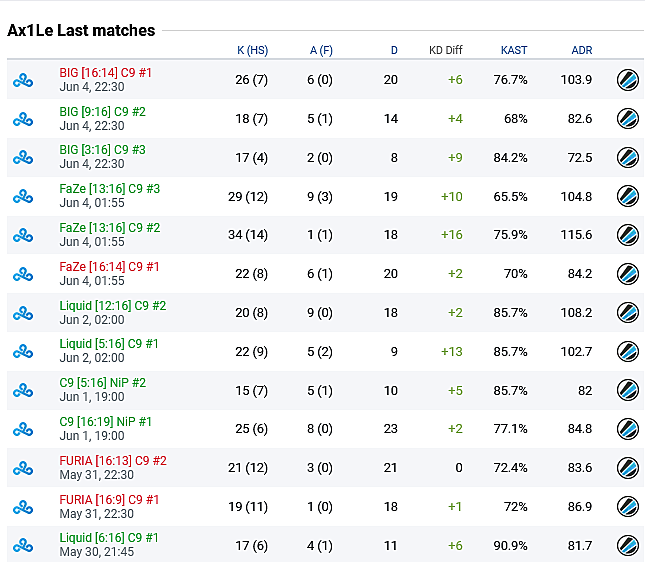Click the striped event icon in the Liquid [12:16] C9 #2 row
This screenshot has height=562, width=645.
(627, 313)
